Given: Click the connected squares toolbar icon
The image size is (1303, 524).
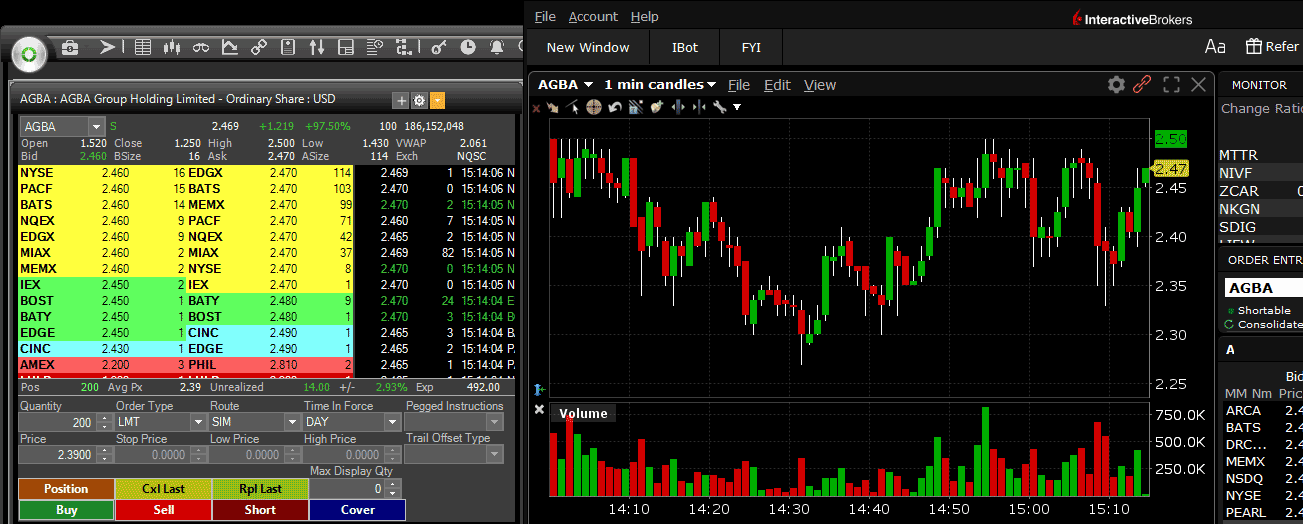Looking at the screenshot, I should click(x=404, y=47).
